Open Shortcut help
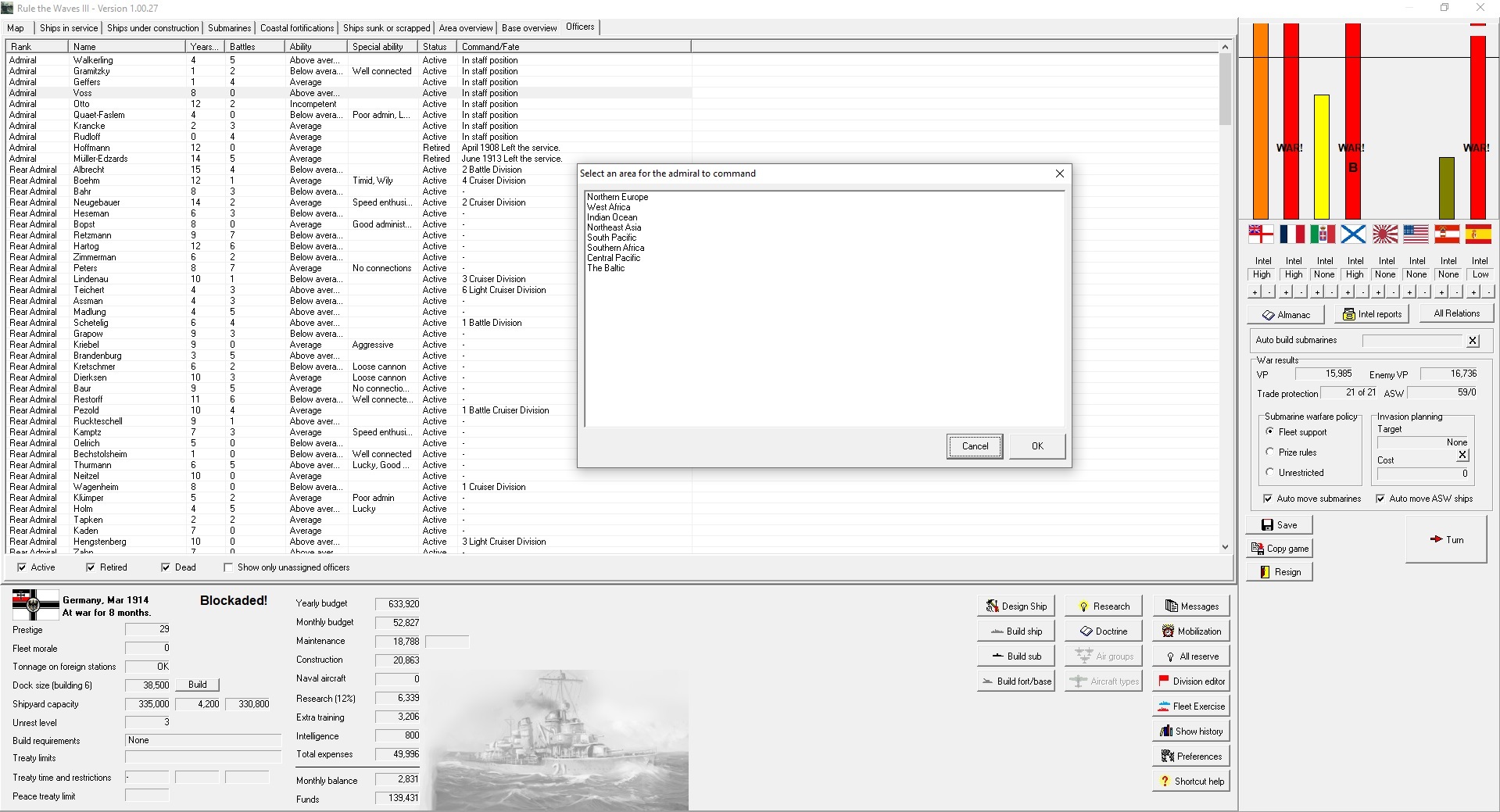The width and height of the screenshot is (1500, 812). (x=1190, y=782)
